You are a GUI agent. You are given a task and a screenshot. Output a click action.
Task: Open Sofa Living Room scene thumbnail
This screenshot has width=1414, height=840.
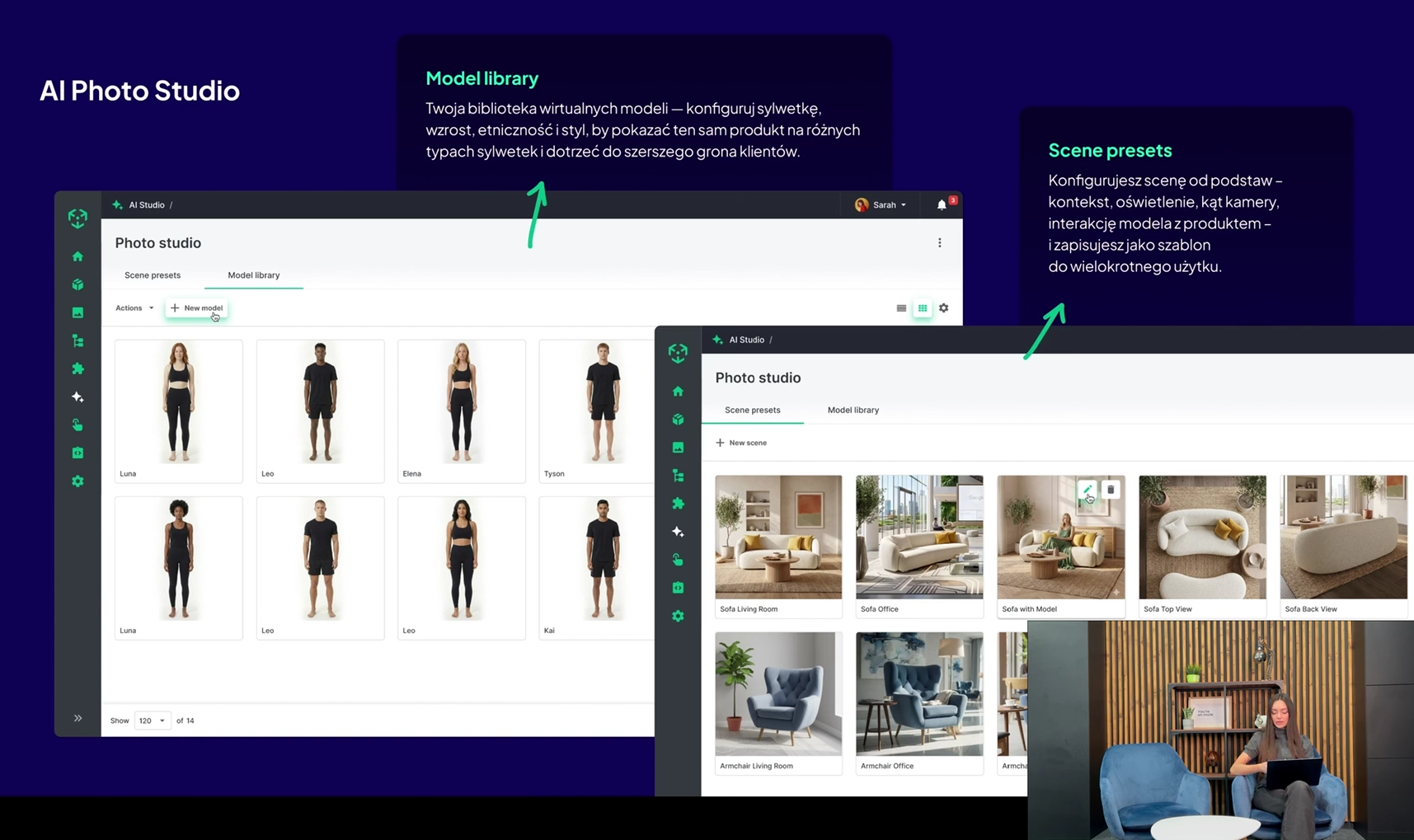778,537
